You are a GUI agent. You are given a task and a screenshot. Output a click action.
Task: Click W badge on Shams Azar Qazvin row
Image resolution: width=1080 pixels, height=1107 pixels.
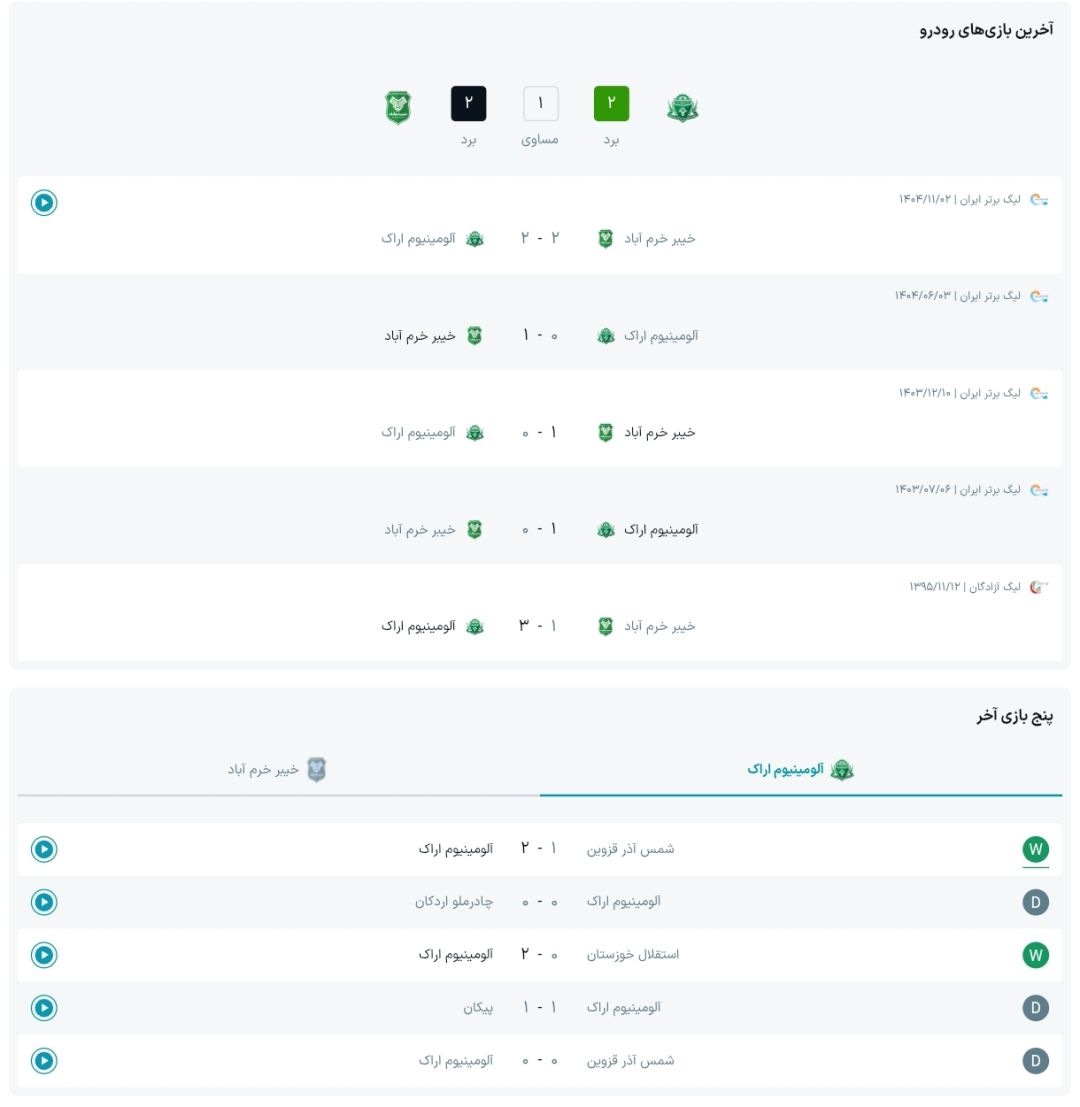1036,849
